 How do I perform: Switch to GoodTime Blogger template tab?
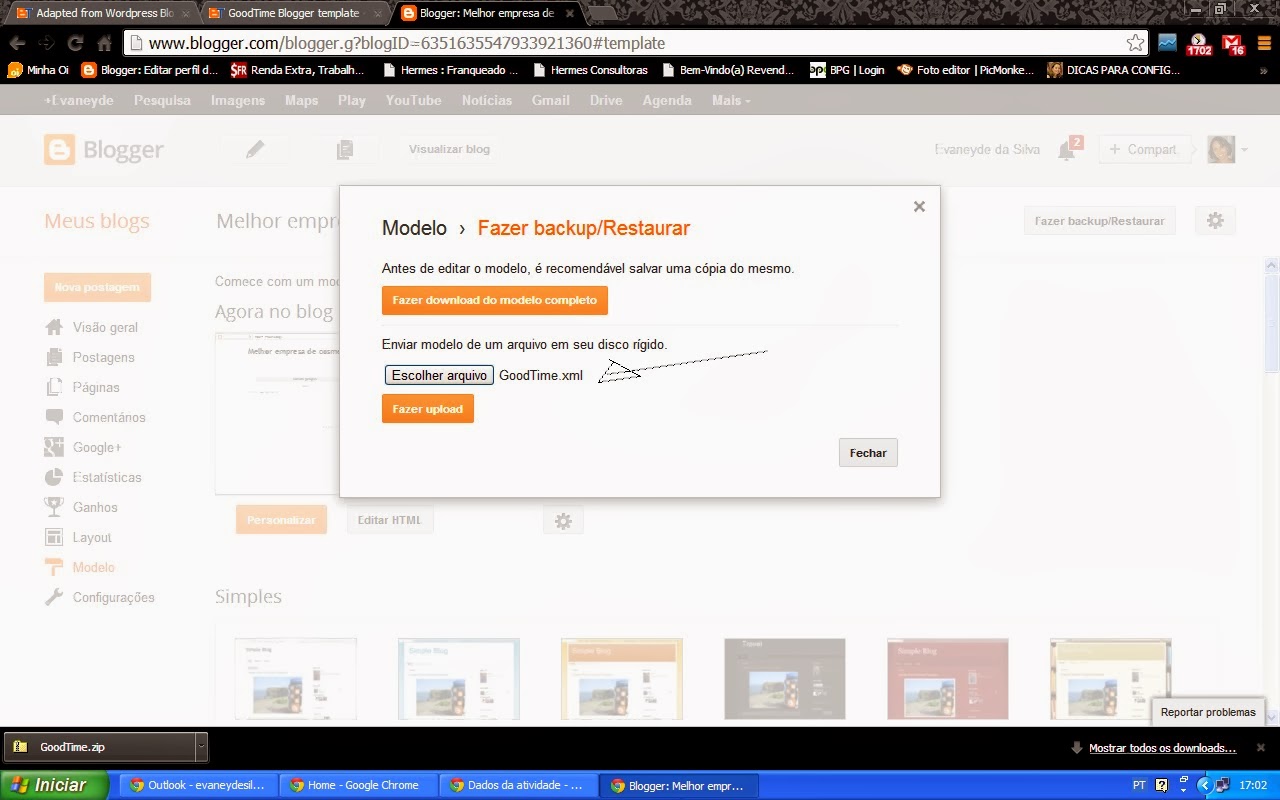pyautogui.click(x=291, y=13)
